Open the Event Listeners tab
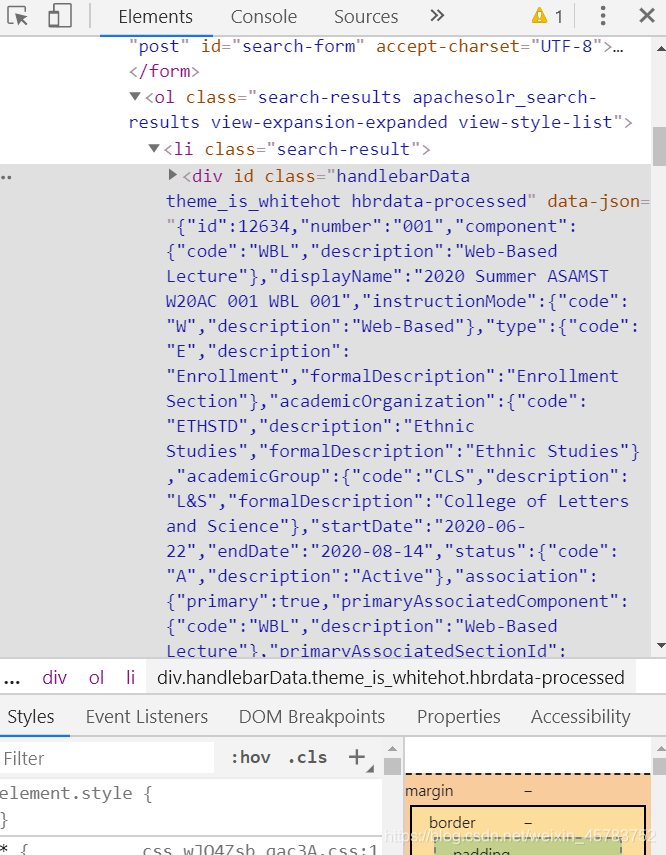Viewport: 666px width, 855px height. pyautogui.click(x=147, y=716)
